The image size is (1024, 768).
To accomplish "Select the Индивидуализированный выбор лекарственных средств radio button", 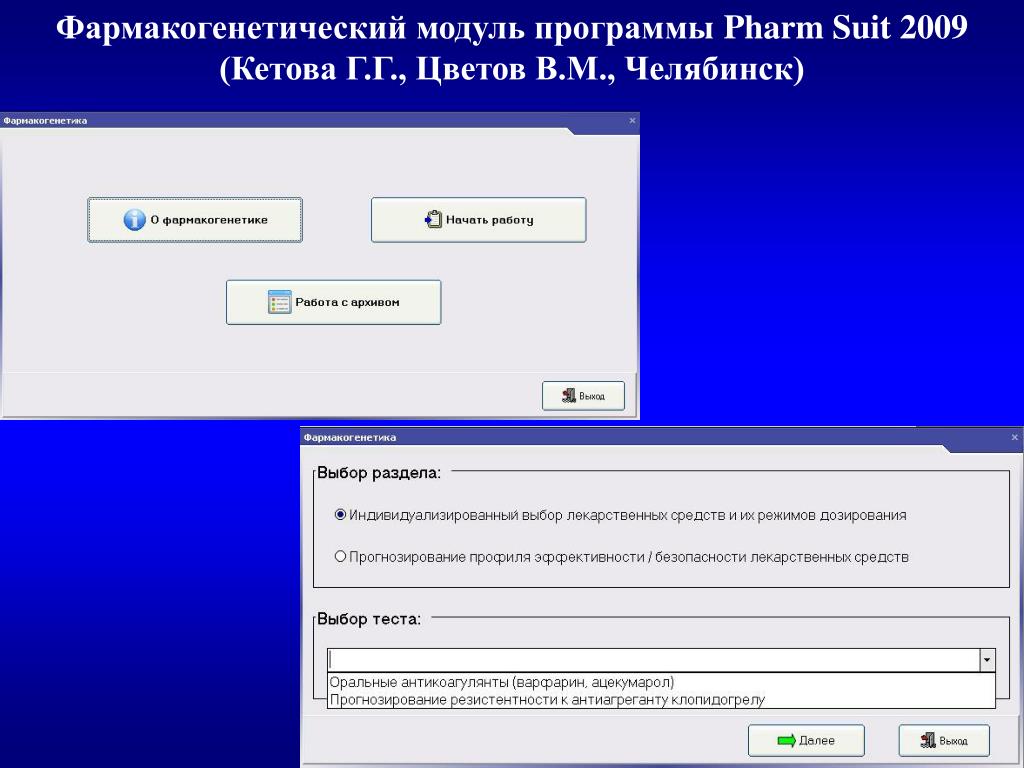I will 340,515.
